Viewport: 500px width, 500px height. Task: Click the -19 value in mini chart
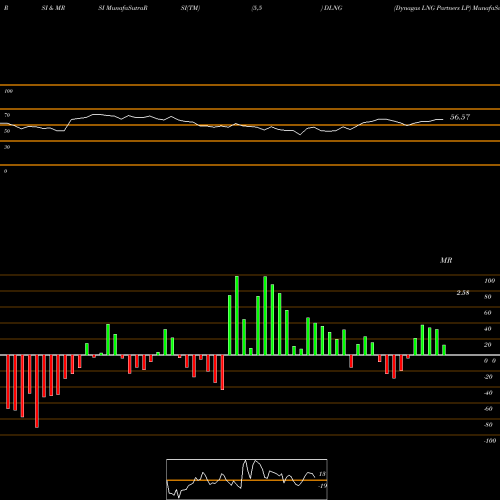tap(322, 486)
